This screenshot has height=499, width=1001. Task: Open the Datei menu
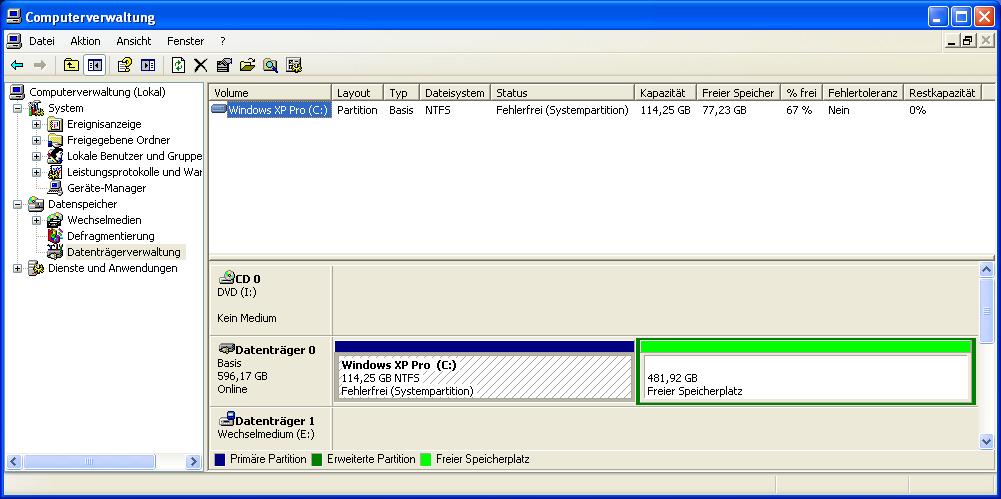click(x=42, y=41)
